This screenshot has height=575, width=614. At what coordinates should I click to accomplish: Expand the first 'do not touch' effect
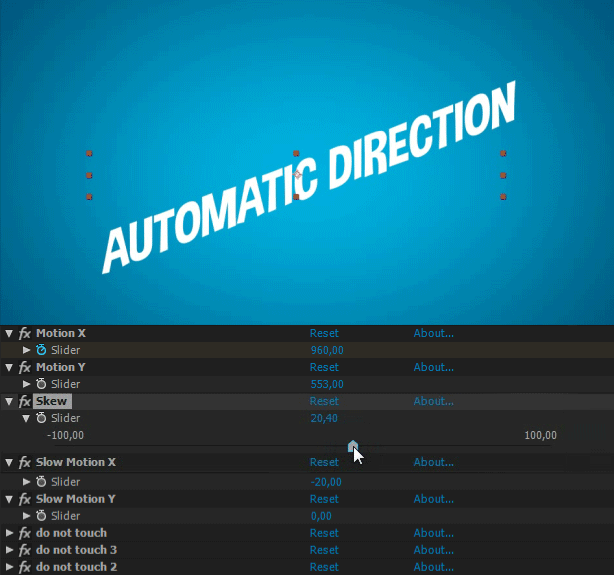tap(9, 533)
